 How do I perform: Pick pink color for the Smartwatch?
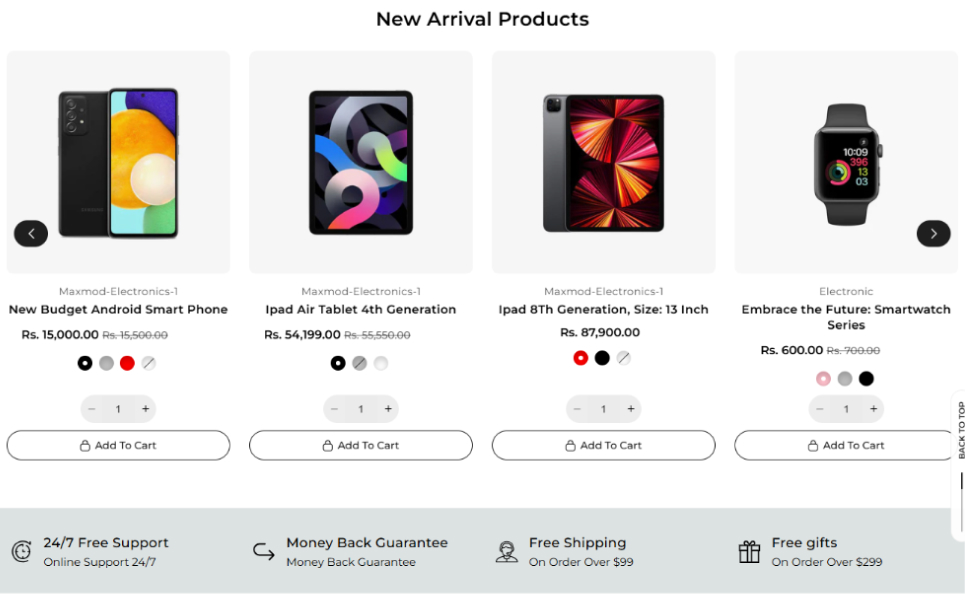823,379
